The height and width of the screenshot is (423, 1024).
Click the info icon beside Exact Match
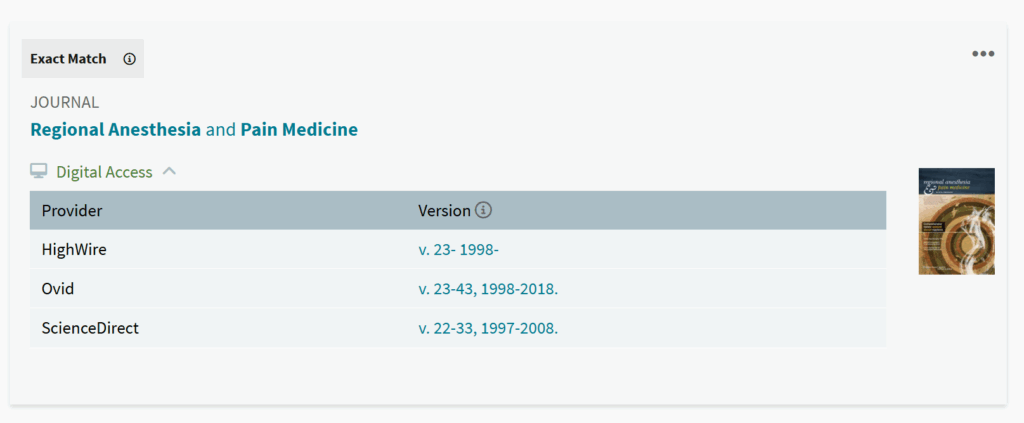[129, 59]
